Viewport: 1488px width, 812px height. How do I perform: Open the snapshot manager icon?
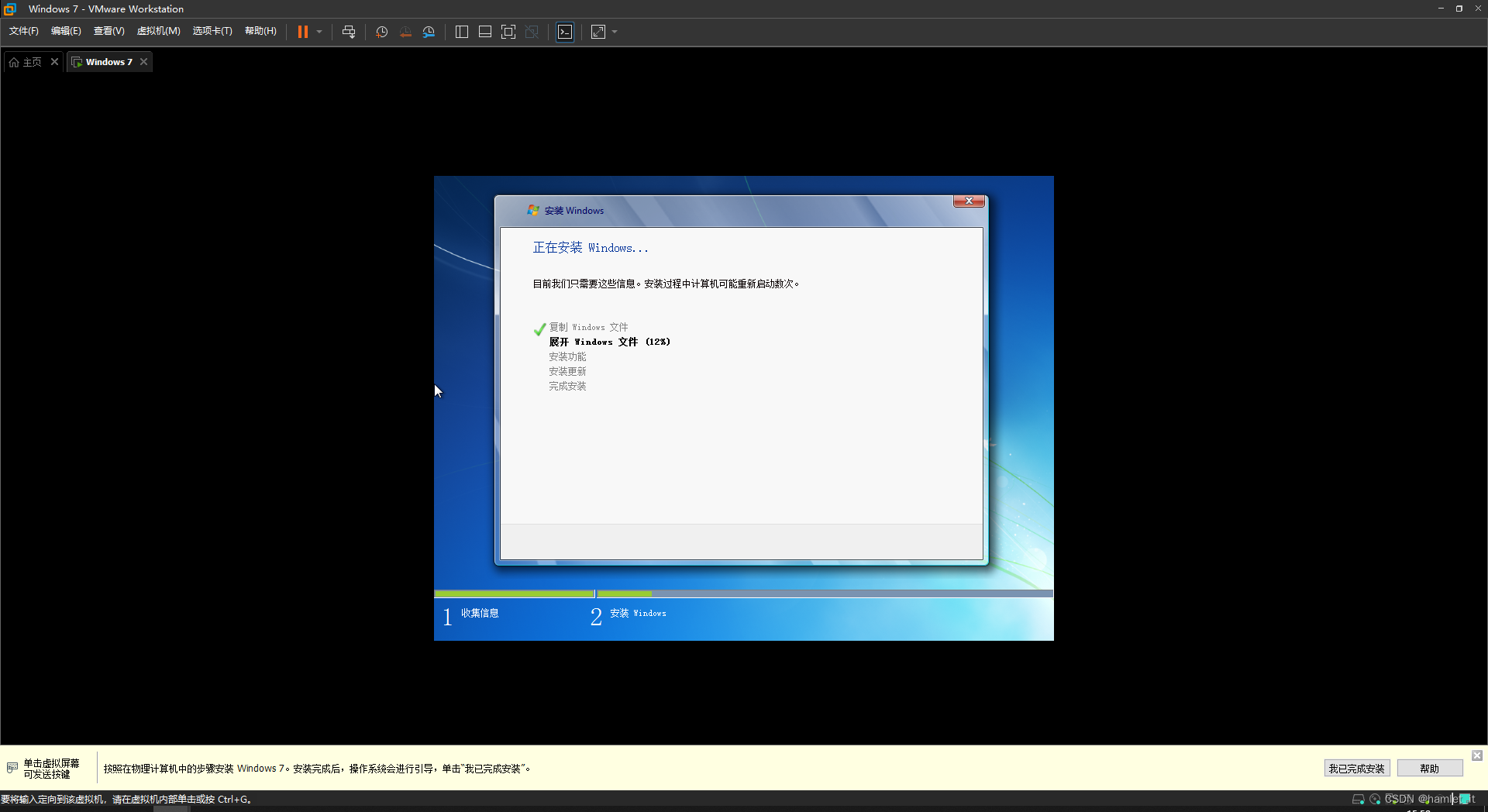(429, 32)
